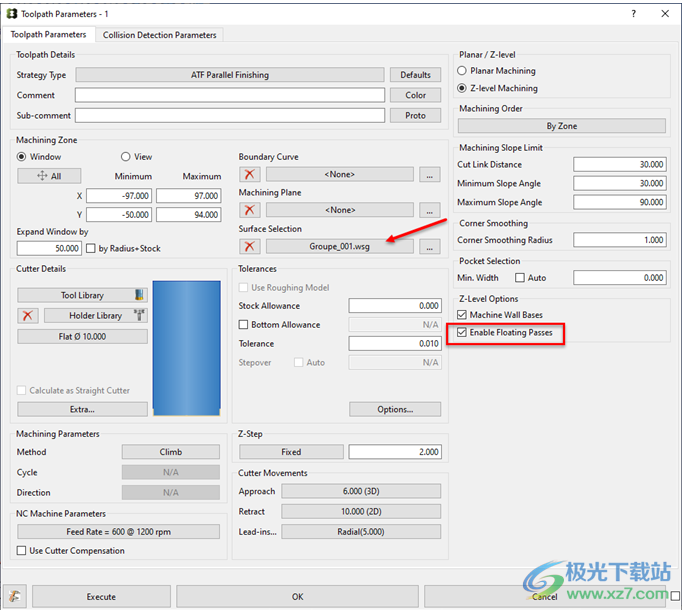This screenshot has width=682, height=610.
Task: Open the Extra... cutter options
Action: tap(82, 409)
